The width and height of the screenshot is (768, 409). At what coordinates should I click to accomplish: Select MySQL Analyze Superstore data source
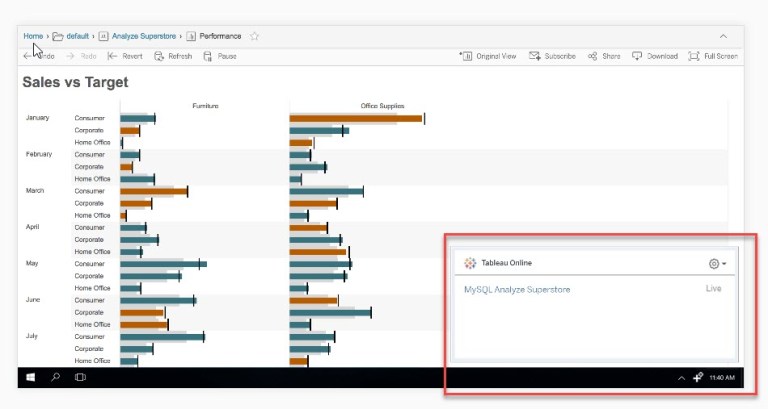[517, 289]
